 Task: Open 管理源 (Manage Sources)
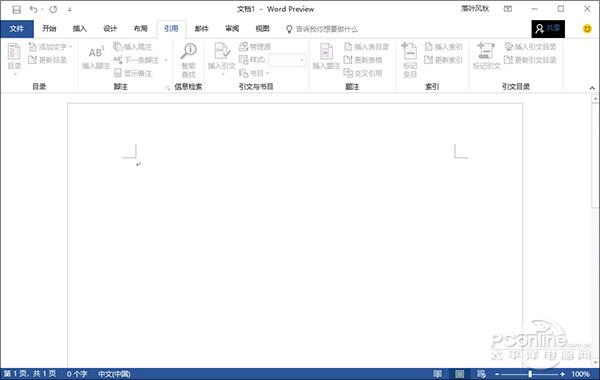(255, 47)
